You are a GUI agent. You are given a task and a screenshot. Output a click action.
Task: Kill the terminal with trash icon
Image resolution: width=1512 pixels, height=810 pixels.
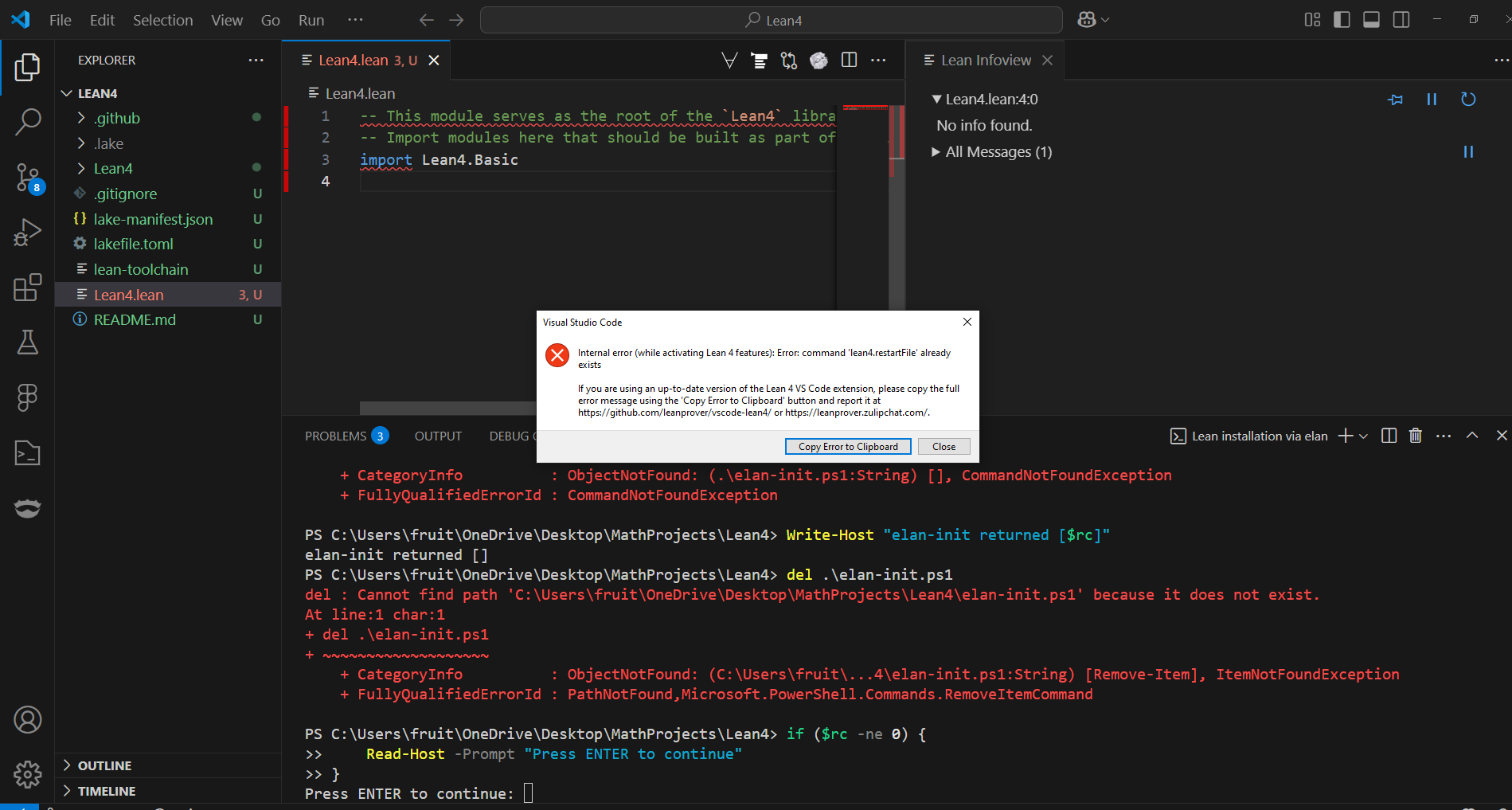[x=1415, y=436]
